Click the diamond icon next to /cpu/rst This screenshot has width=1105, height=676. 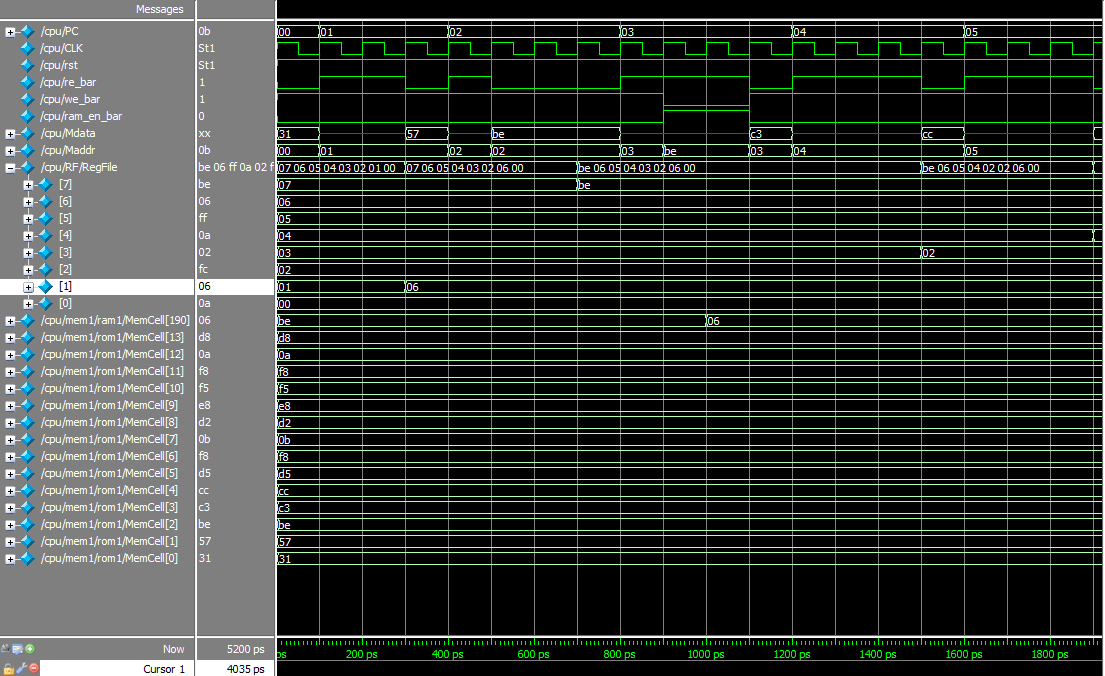coord(27,65)
